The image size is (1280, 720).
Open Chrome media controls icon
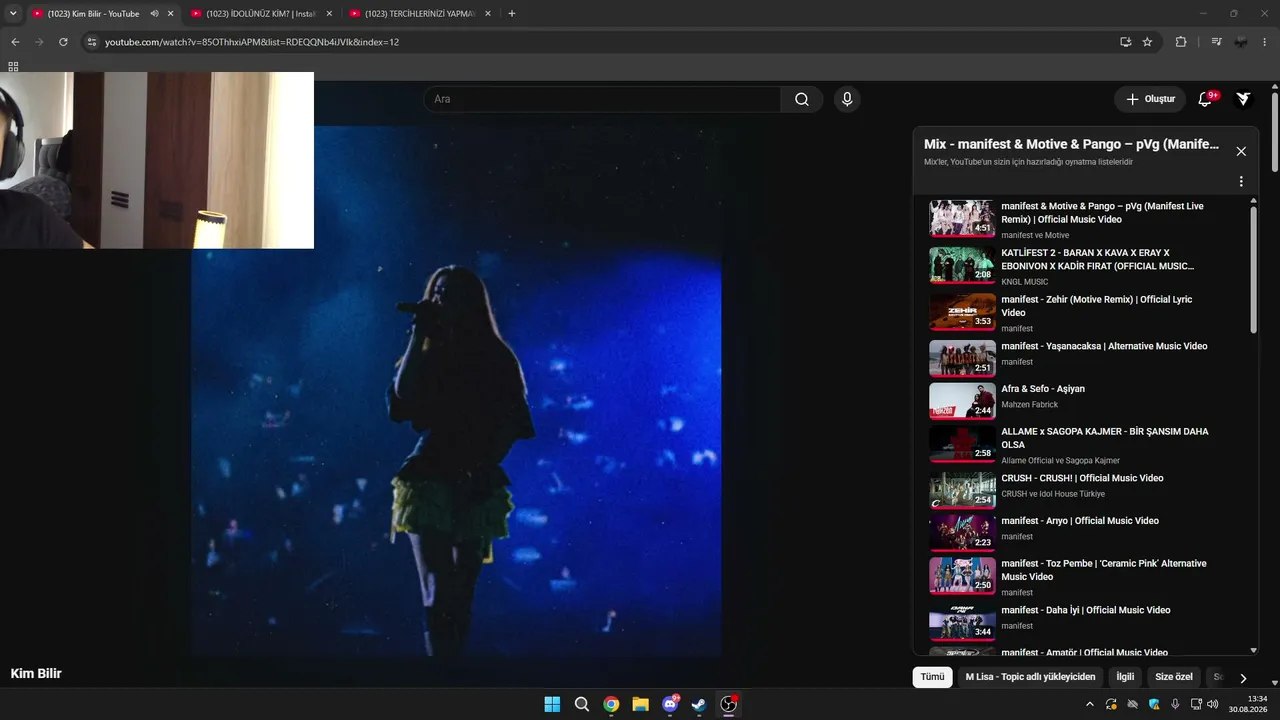click(1216, 42)
